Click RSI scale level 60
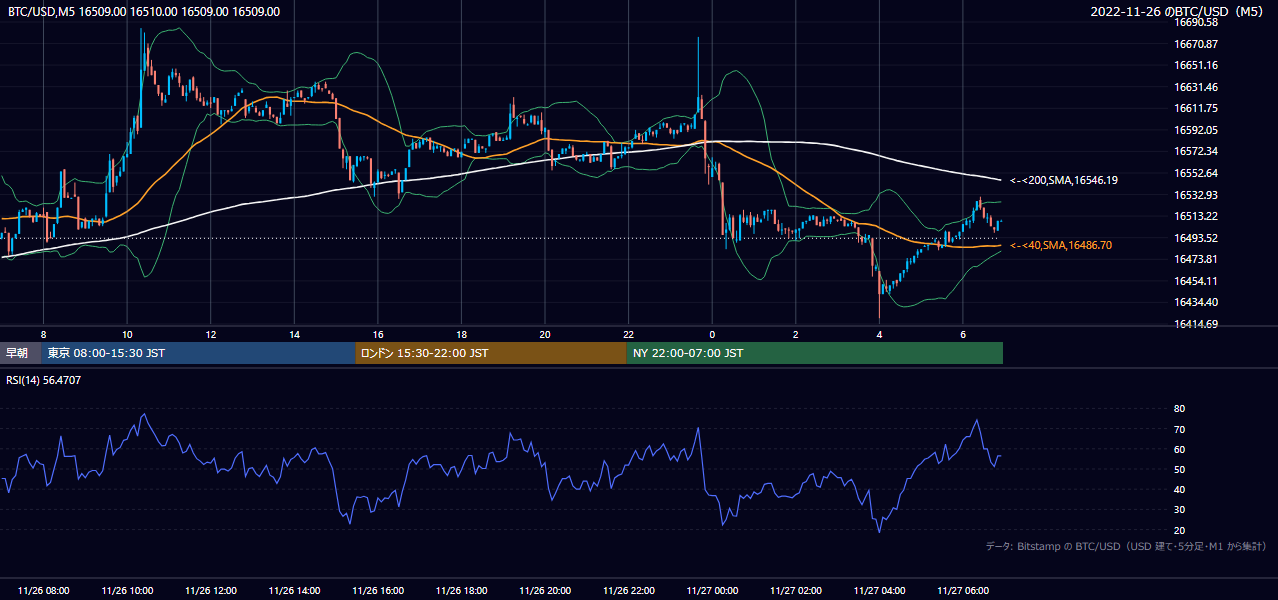Screen dimensions: 1278x600 click(x=1180, y=449)
